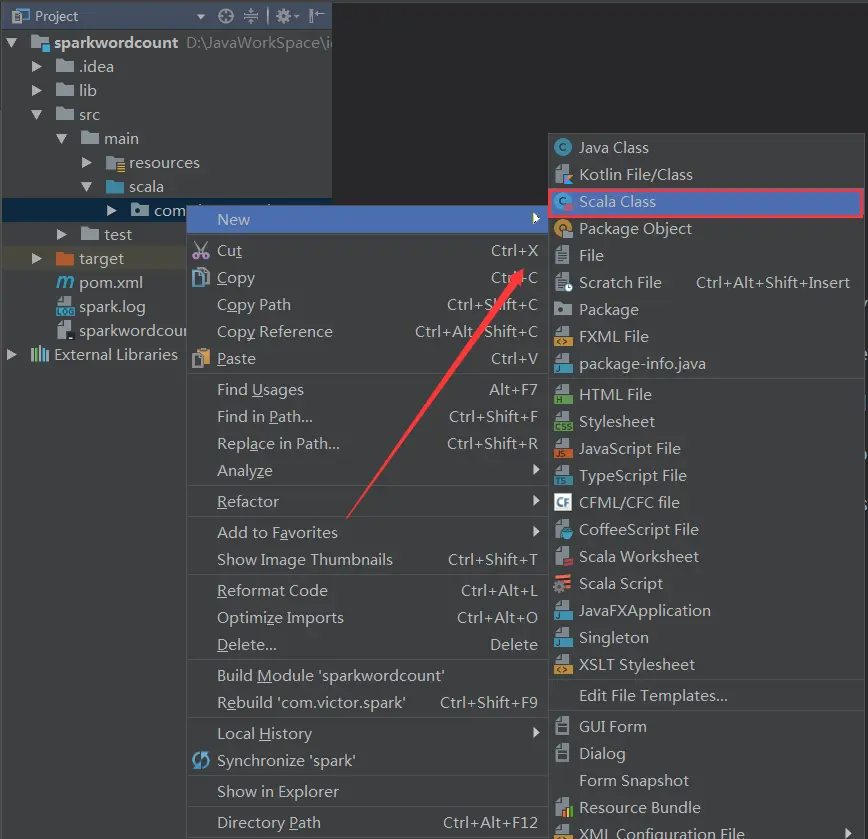Click the Scala Worksheet icon
868x839 pixels.
564,557
